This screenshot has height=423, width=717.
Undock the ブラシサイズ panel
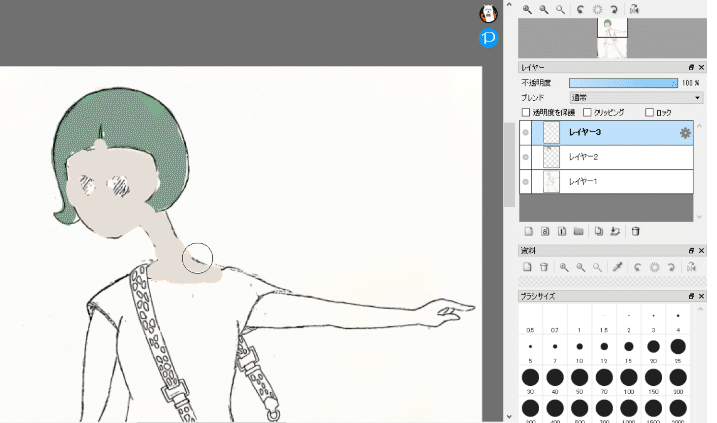pos(691,297)
